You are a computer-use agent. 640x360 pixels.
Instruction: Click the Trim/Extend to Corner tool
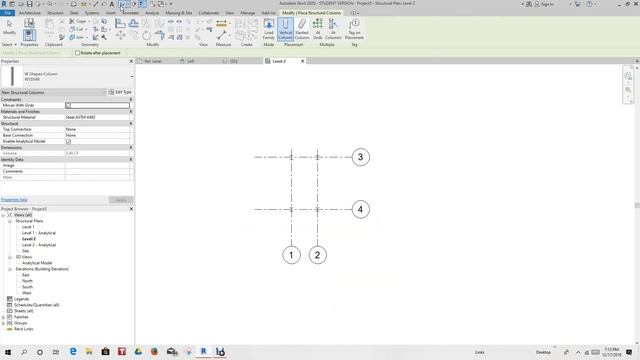click(x=160, y=36)
